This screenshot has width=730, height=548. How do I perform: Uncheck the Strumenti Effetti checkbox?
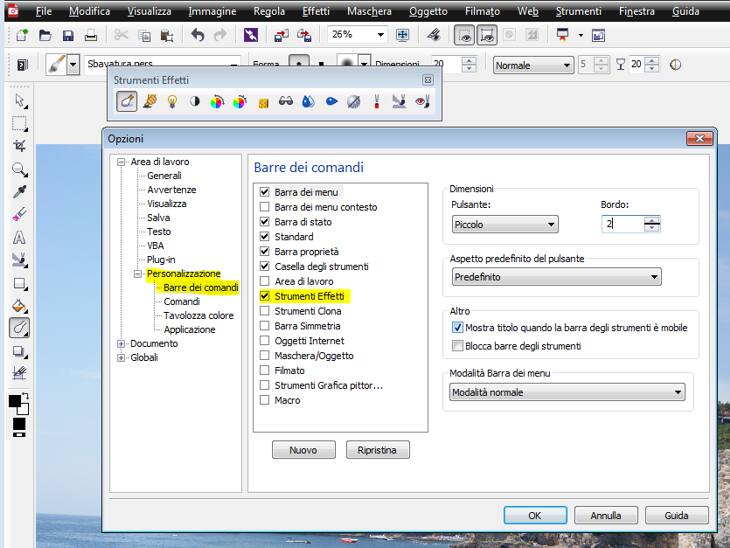[265, 297]
